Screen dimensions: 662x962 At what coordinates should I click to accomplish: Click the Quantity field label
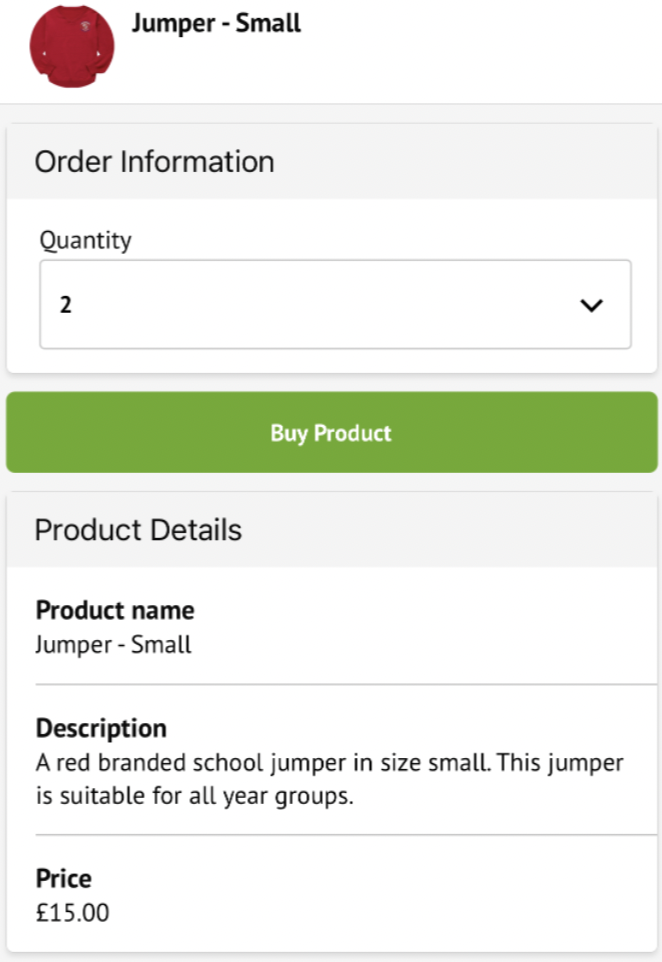tap(86, 240)
